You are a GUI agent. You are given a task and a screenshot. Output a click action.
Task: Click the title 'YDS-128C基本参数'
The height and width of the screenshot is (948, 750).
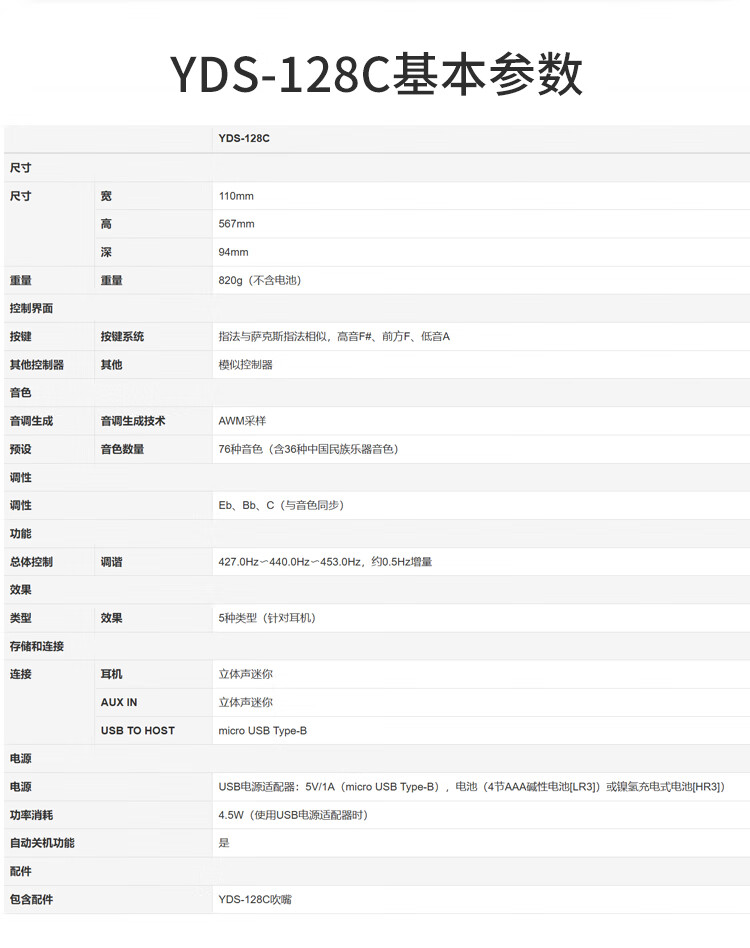pyautogui.click(x=376, y=74)
